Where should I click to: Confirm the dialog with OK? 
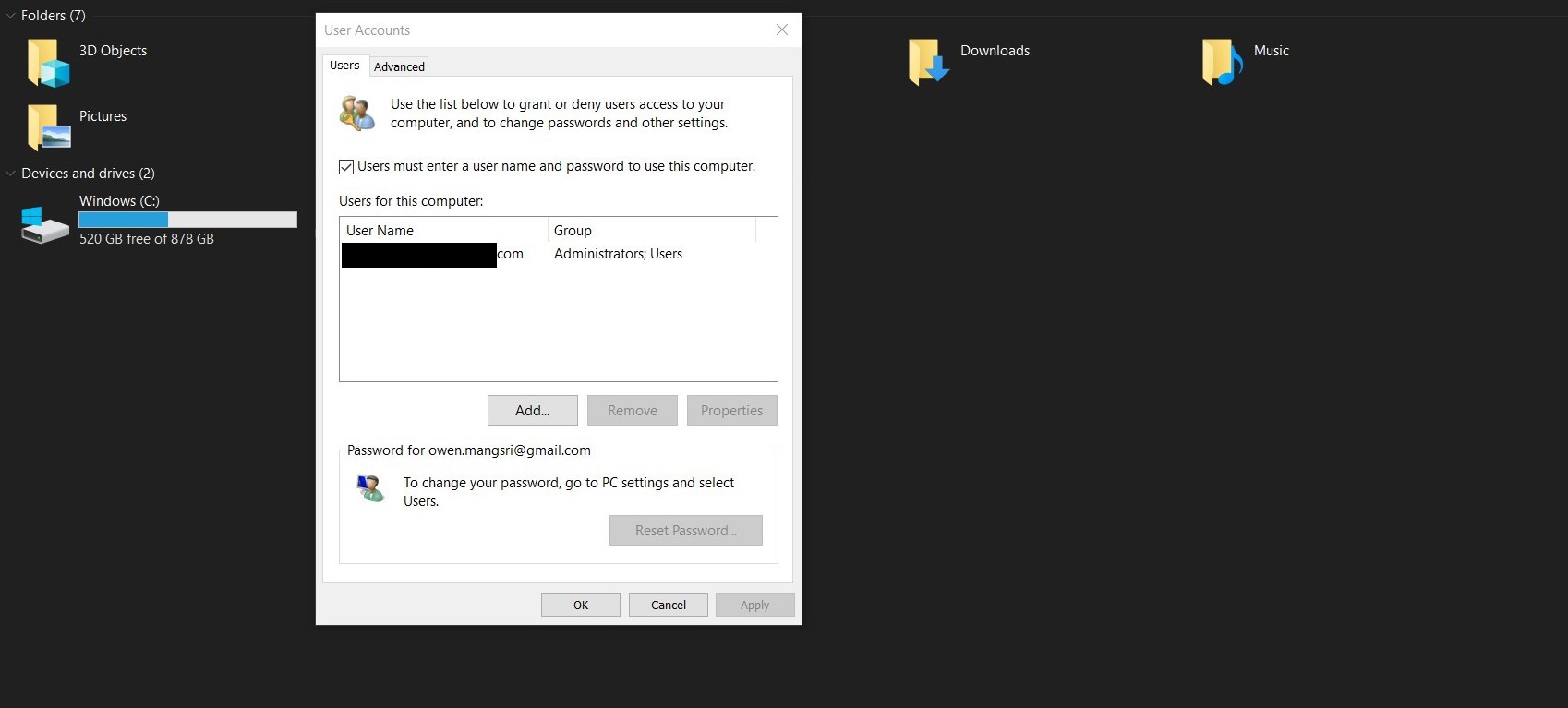click(581, 605)
